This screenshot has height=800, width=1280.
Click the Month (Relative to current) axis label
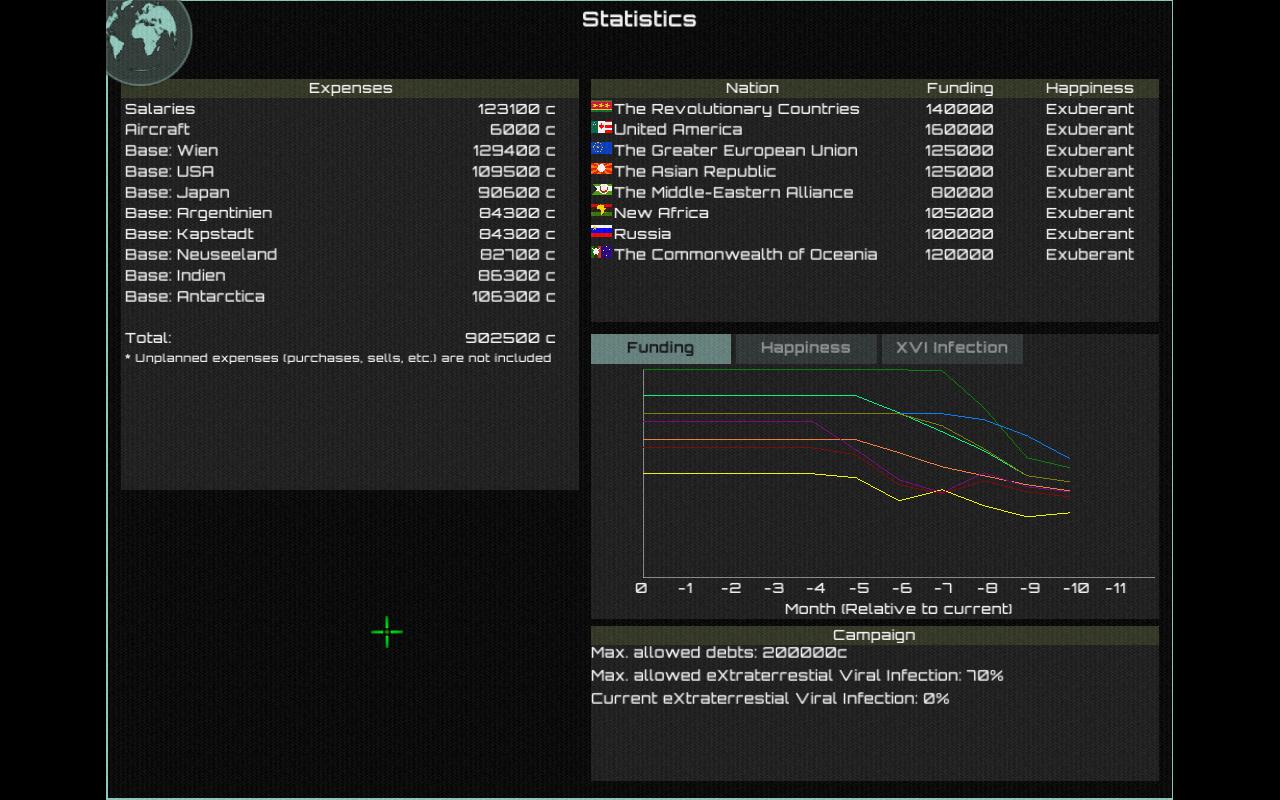pos(898,609)
